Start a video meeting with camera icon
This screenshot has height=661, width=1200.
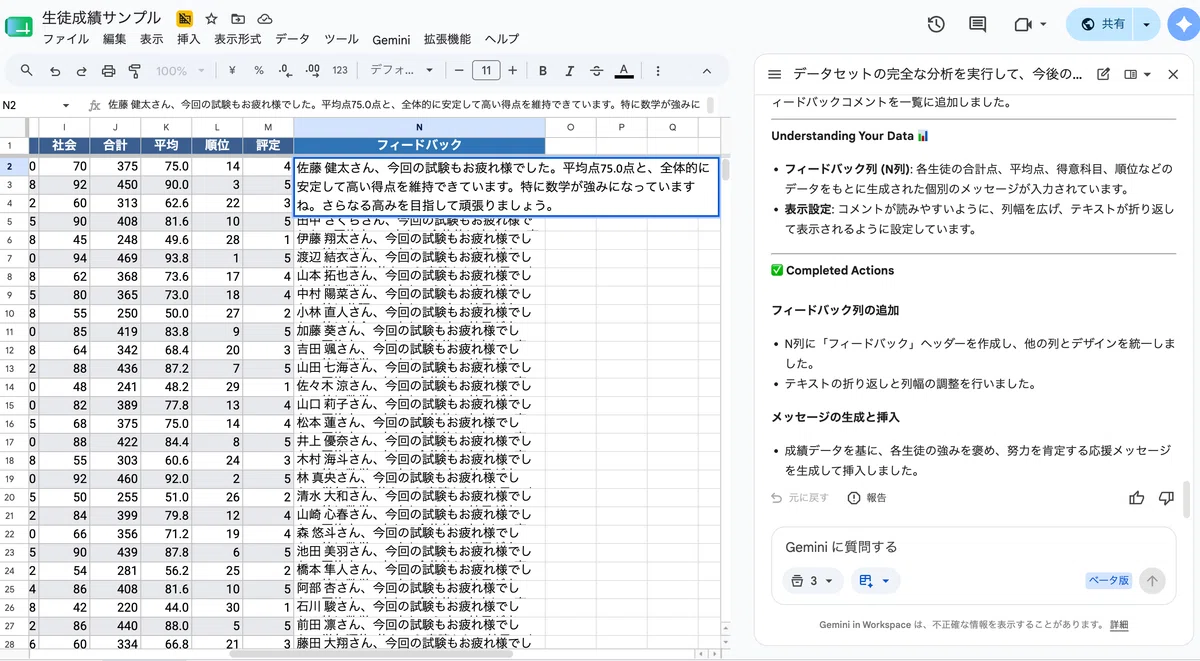[1023, 24]
